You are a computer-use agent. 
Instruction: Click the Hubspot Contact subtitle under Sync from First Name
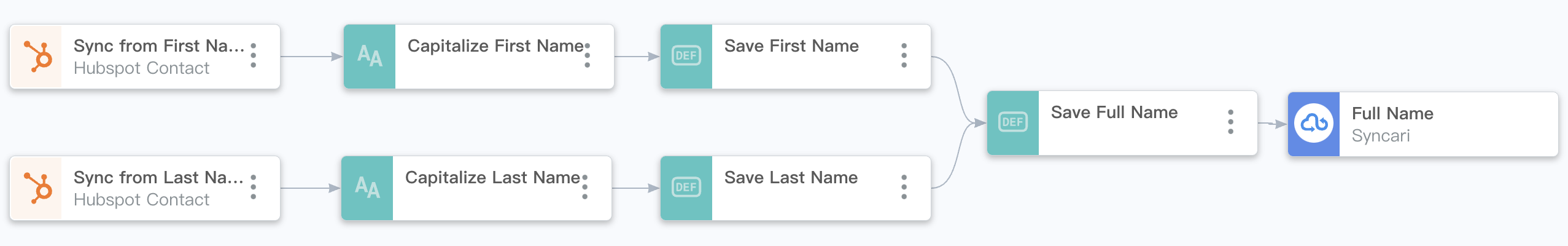[141, 68]
